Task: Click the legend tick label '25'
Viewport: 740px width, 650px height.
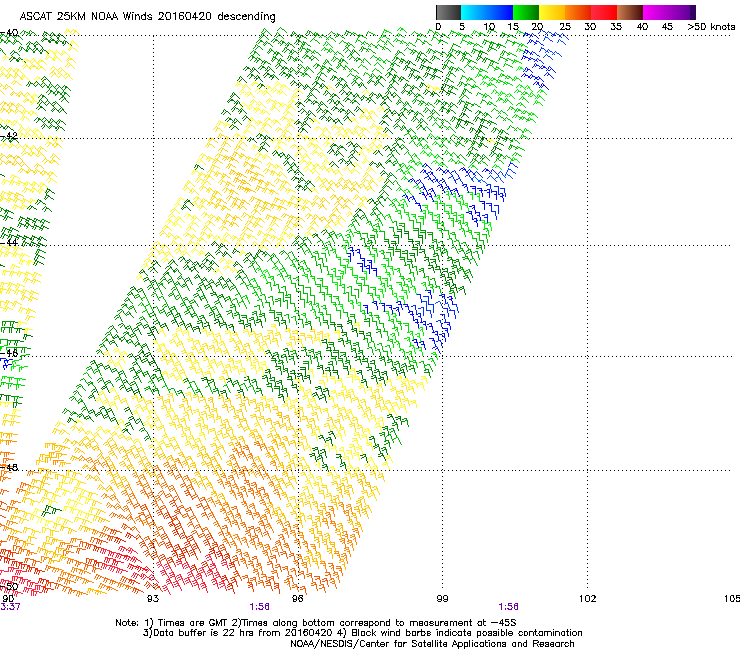Action: pos(565,27)
